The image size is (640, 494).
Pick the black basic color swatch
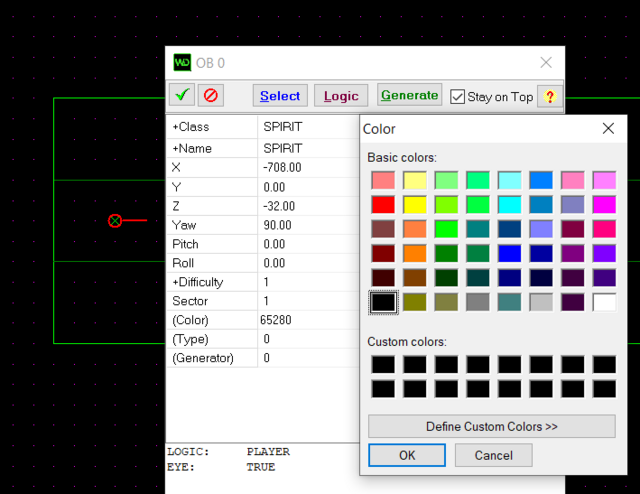(383, 303)
